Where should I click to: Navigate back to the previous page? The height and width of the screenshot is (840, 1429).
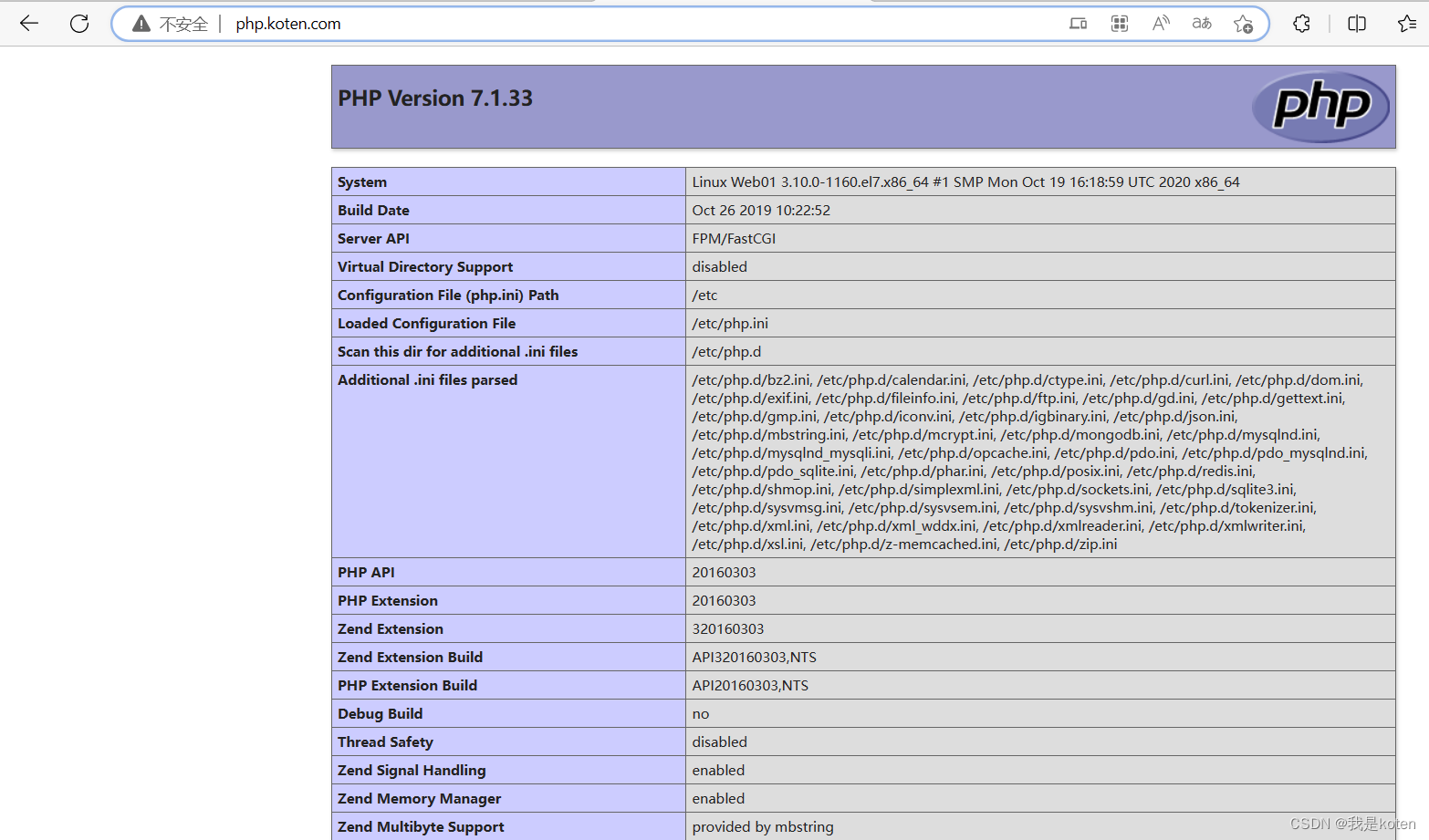point(28,23)
